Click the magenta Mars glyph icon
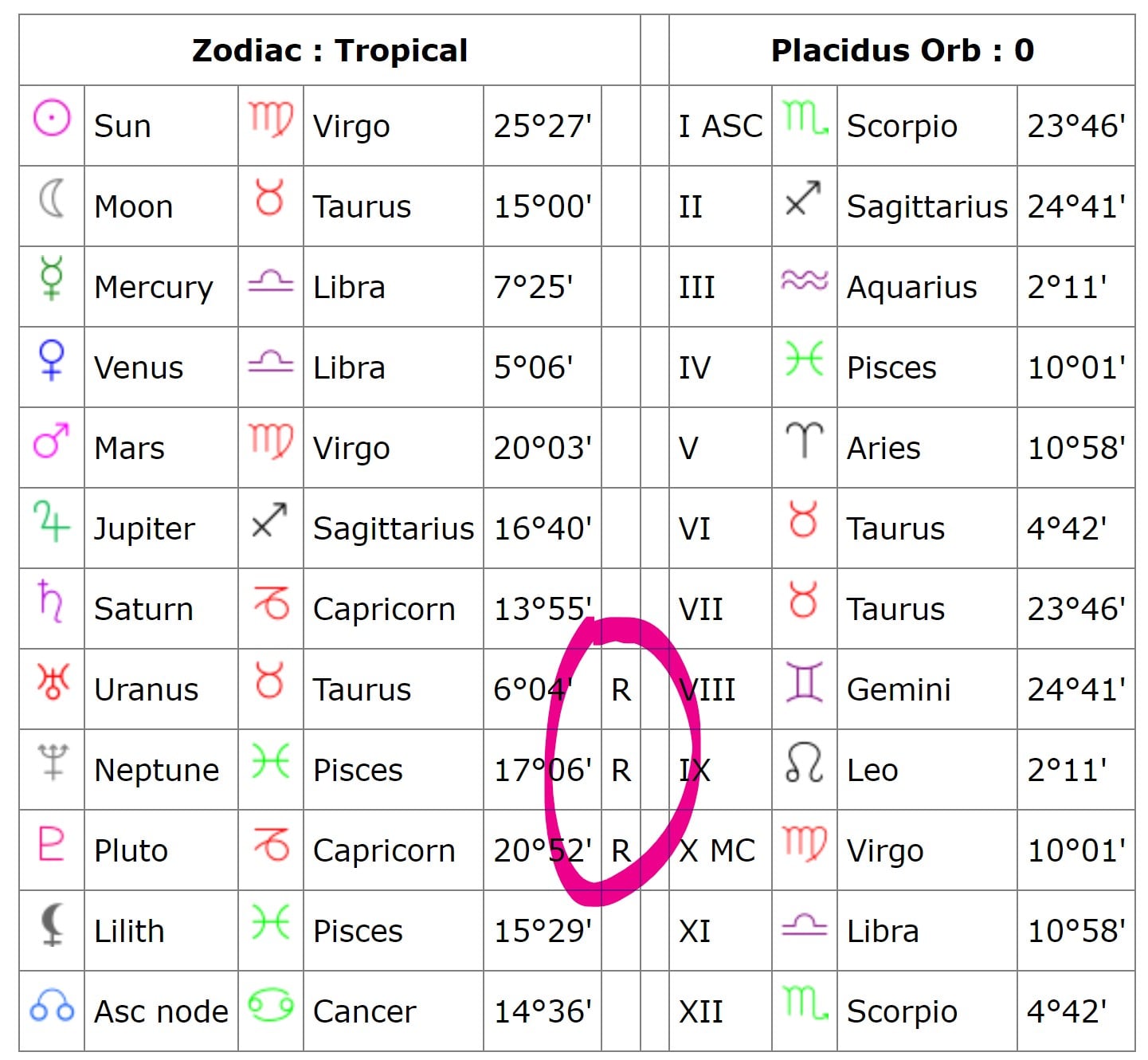The image size is (1148, 1060). point(51,440)
